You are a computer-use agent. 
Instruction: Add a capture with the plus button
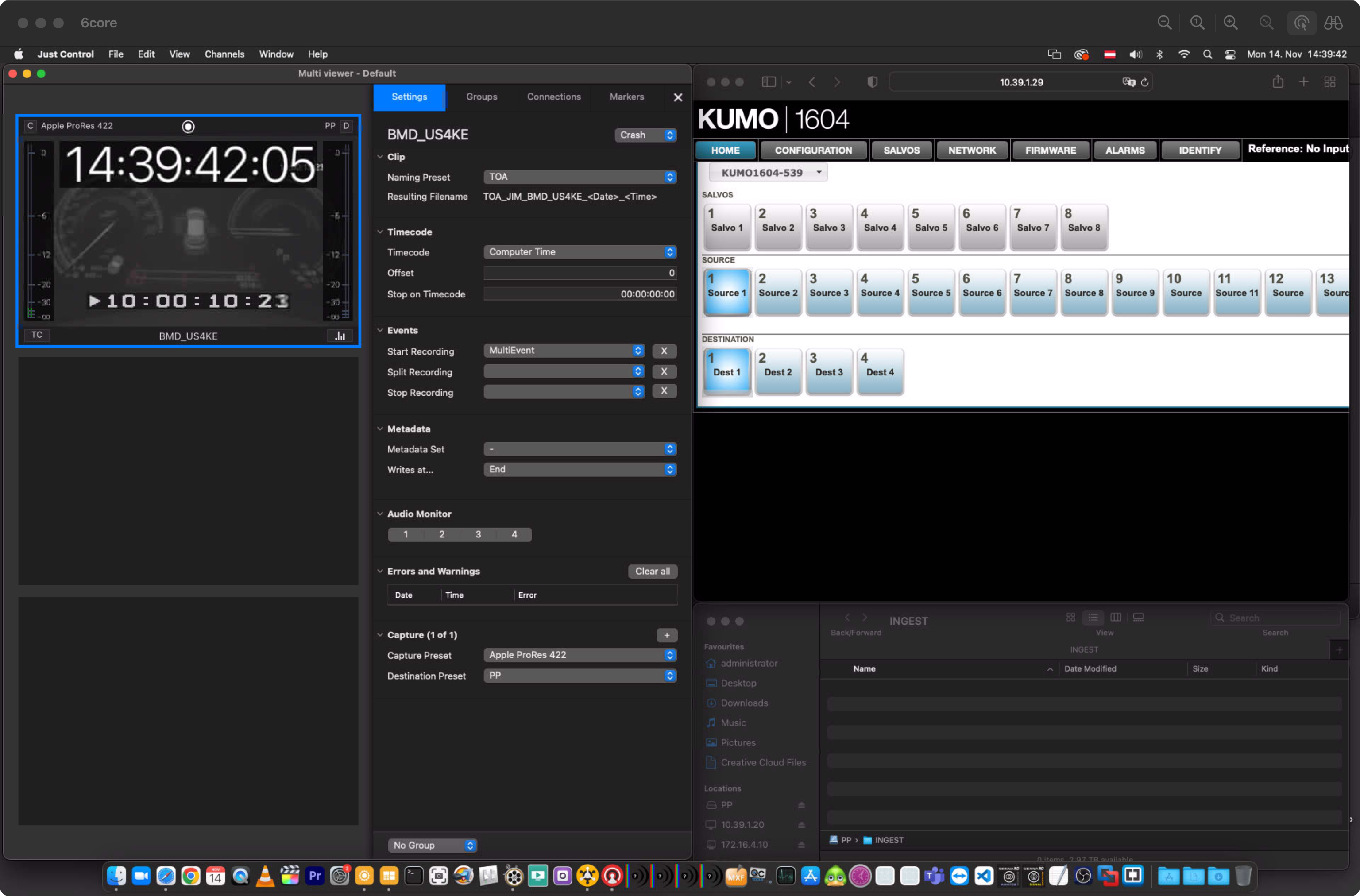[667, 635]
